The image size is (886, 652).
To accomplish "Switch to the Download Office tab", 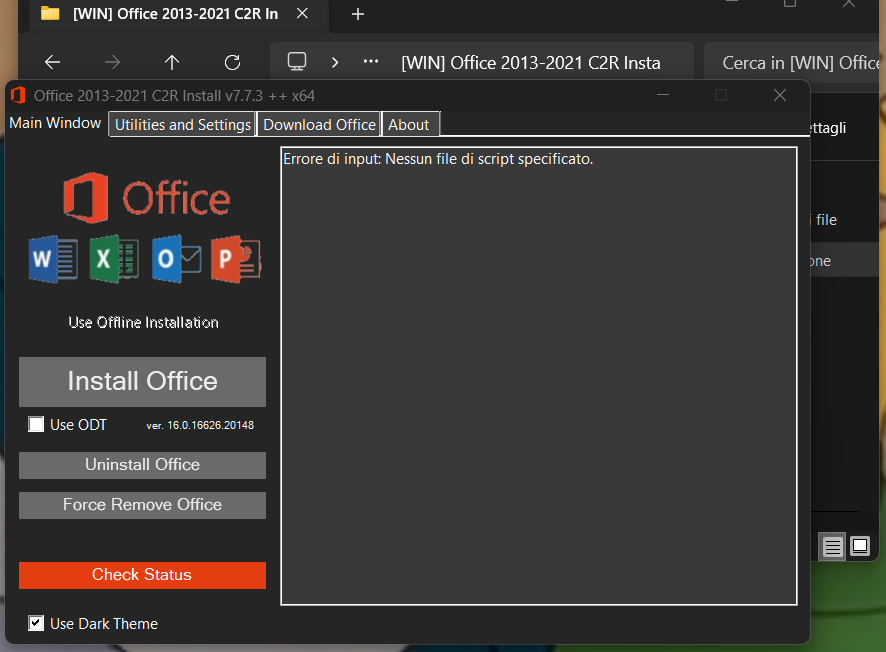I will (x=319, y=124).
